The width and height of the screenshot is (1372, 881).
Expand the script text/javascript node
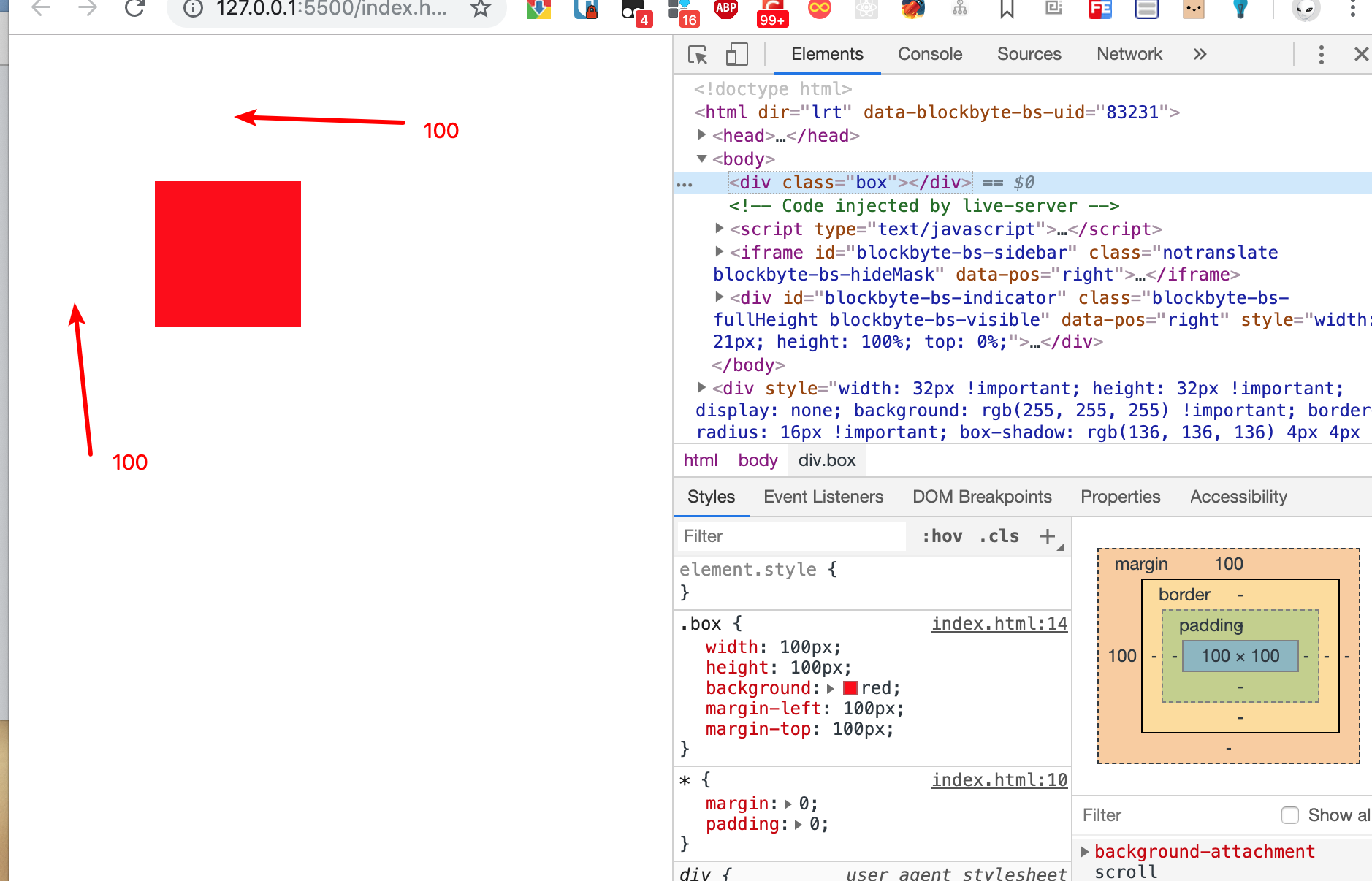tap(720, 229)
